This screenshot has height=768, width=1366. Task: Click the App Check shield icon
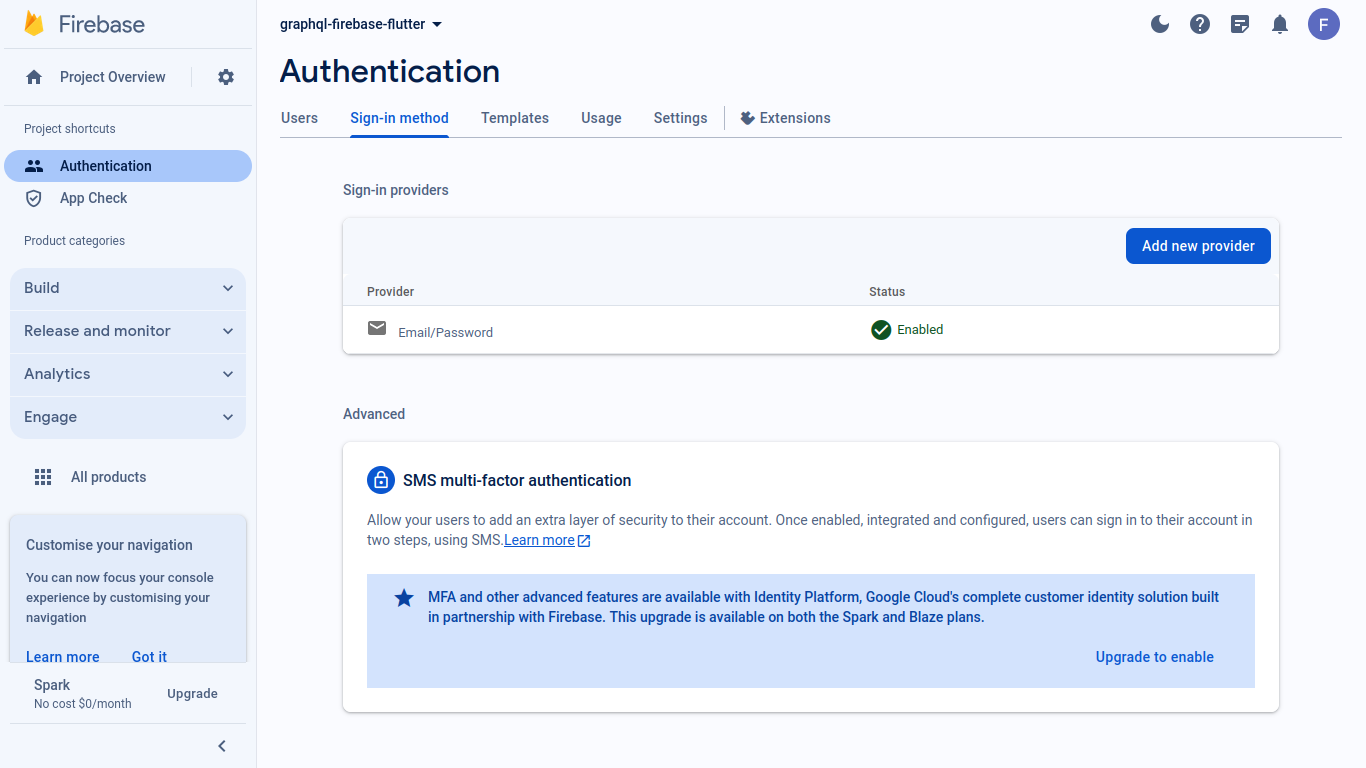point(34,198)
